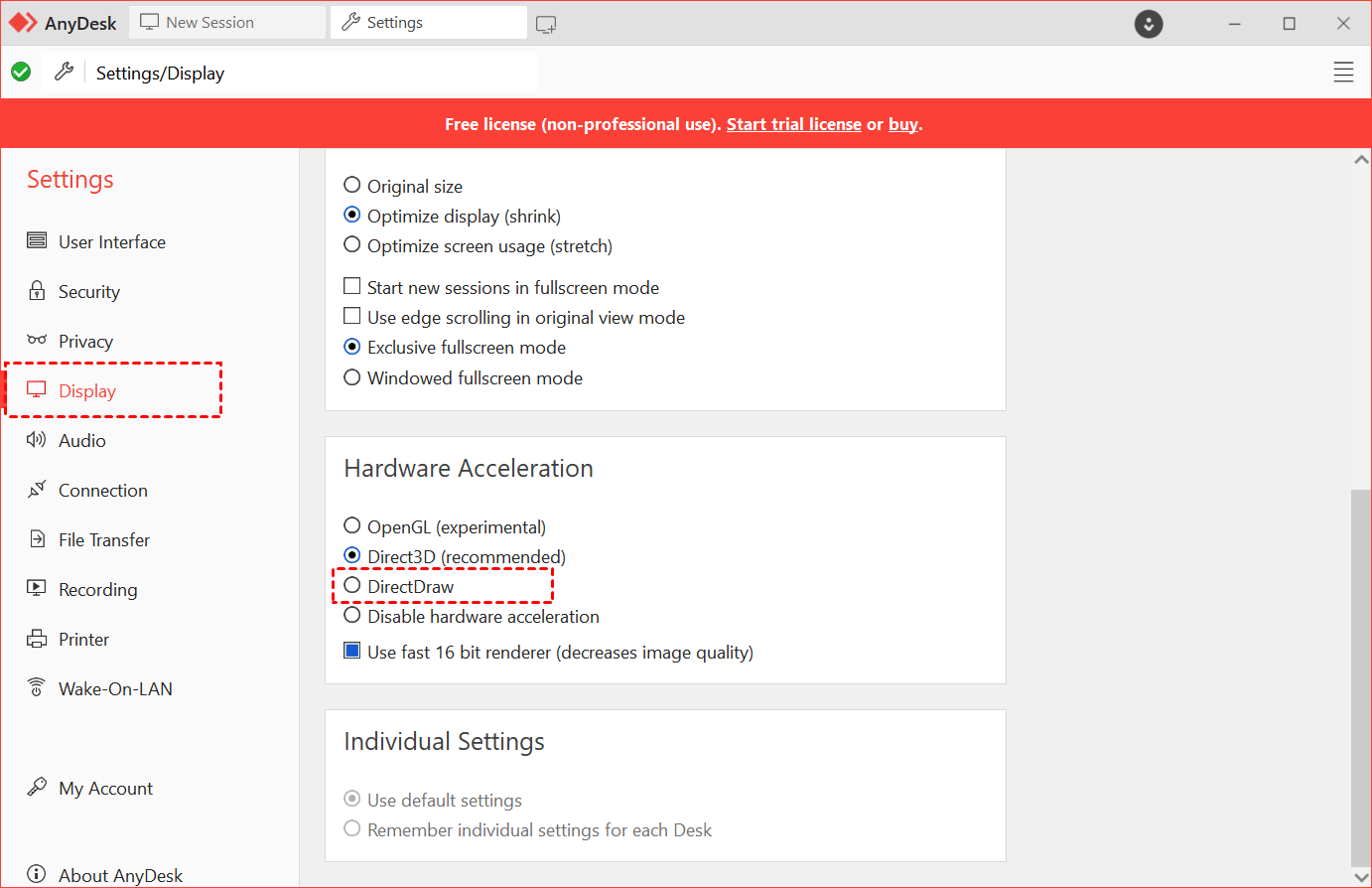This screenshot has width=1372, height=888.
Task: Click the Display monitor icon in the sidebar
Action: [37, 389]
